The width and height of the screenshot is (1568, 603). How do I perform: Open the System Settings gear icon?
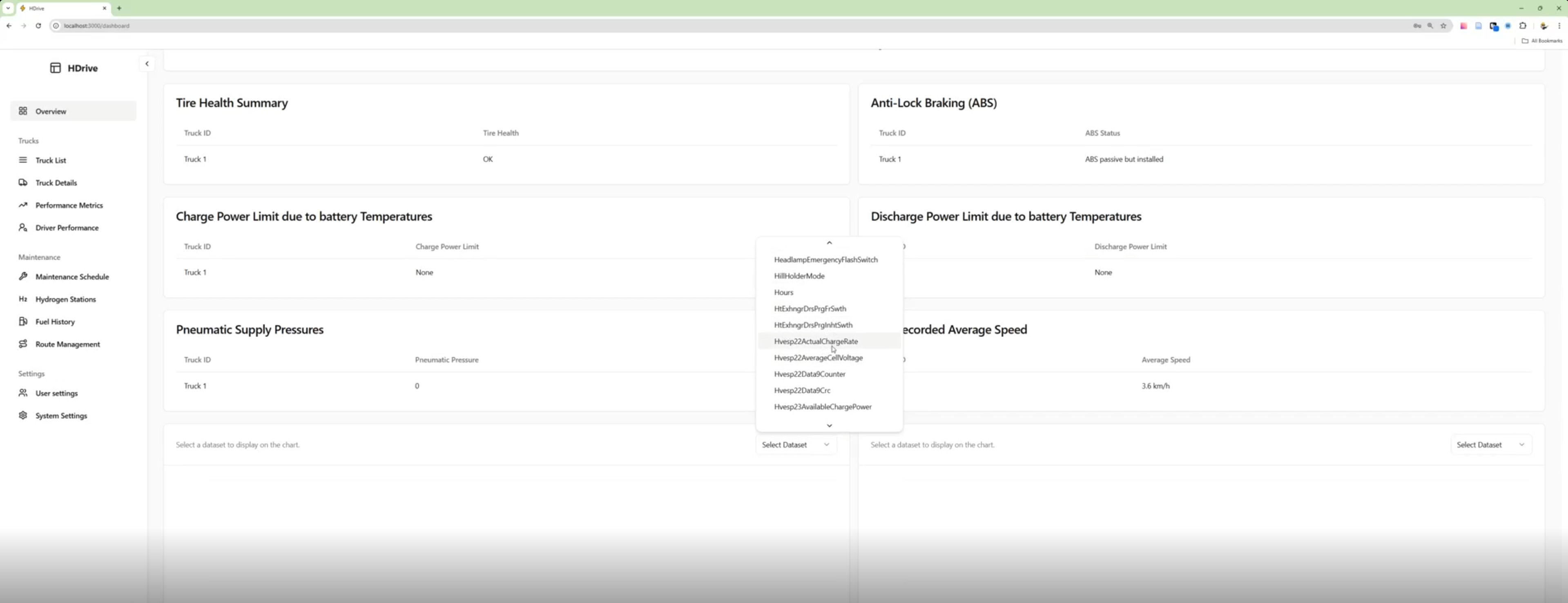click(x=23, y=415)
